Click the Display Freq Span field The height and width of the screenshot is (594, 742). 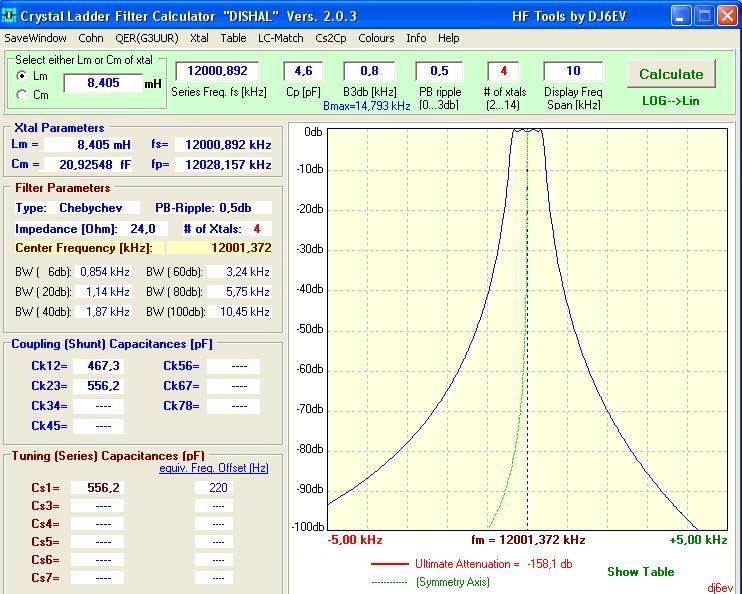click(x=573, y=71)
